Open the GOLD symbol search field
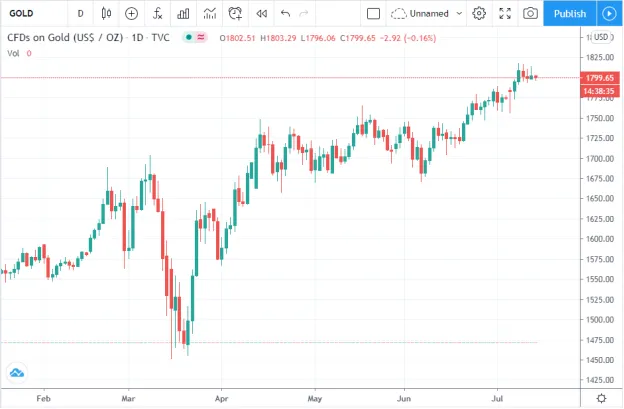This screenshot has height=409, width=624. (21, 14)
